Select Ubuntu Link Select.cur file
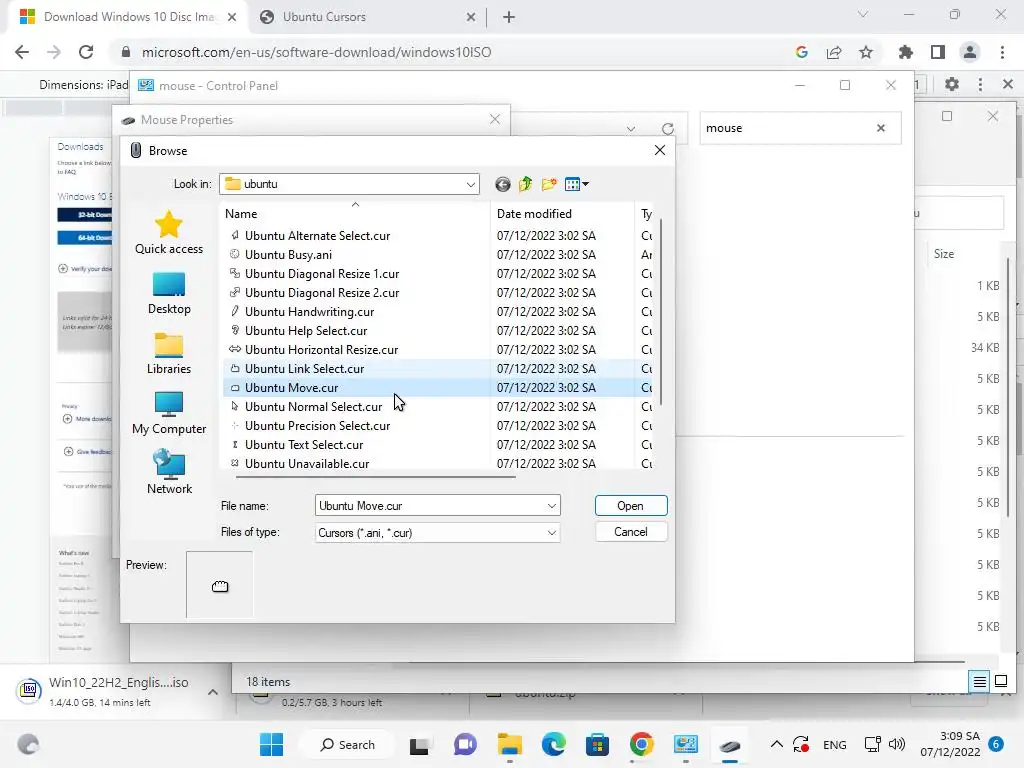This screenshot has height=768, width=1024. (x=296, y=368)
